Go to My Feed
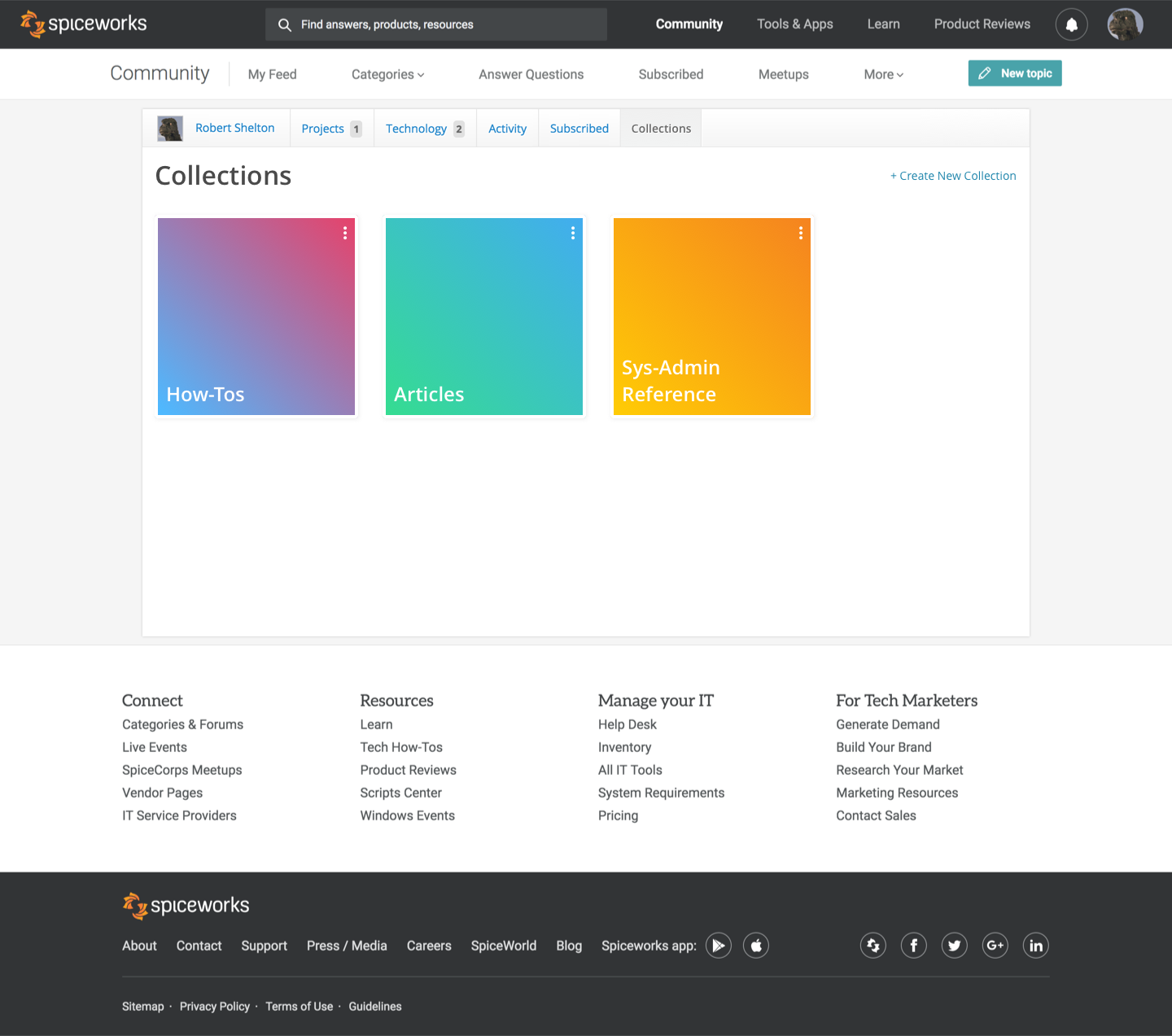This screenshot has width=1172, height=1036. coord(273,74)
